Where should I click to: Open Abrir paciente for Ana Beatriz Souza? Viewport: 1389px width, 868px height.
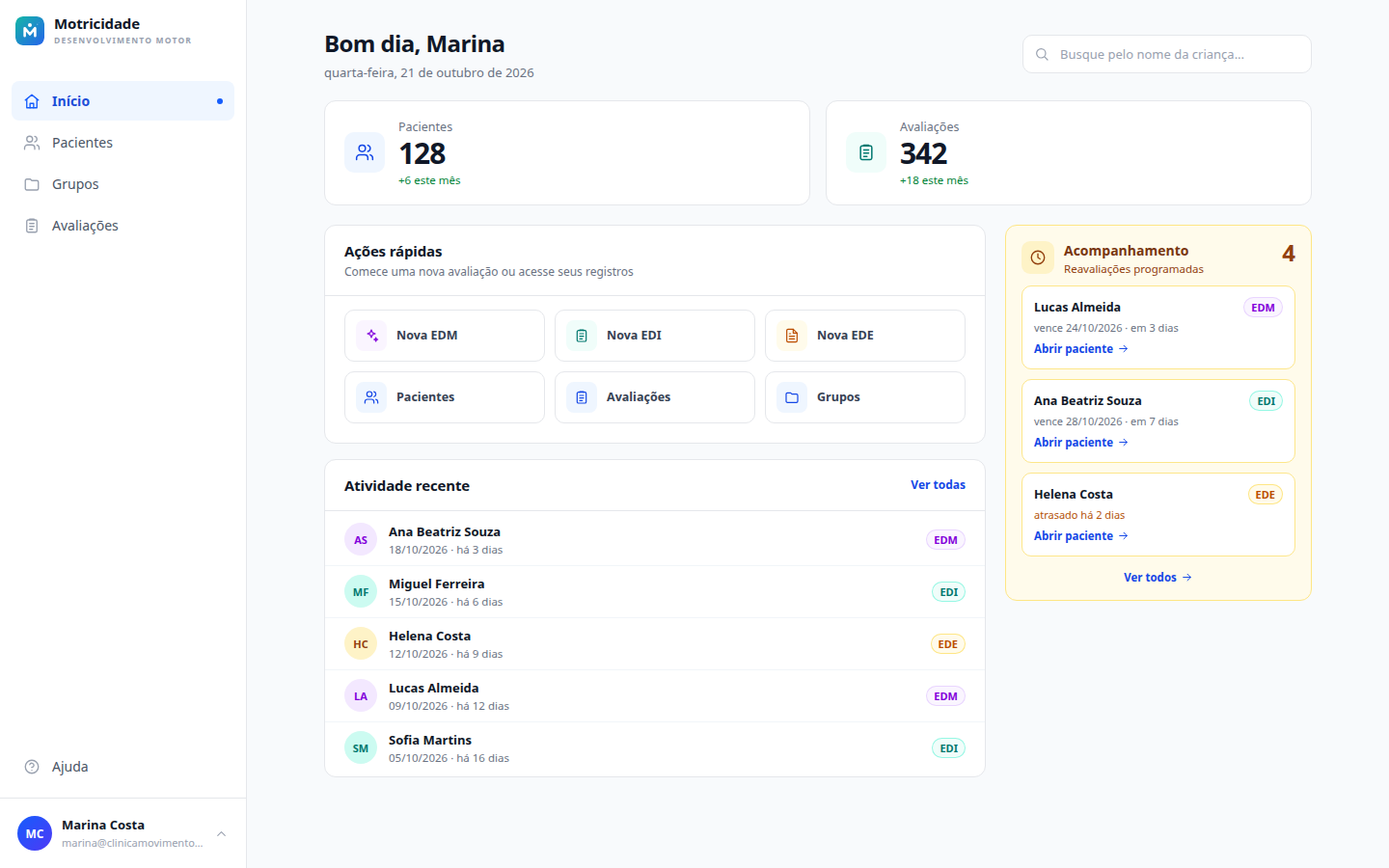1081,443
